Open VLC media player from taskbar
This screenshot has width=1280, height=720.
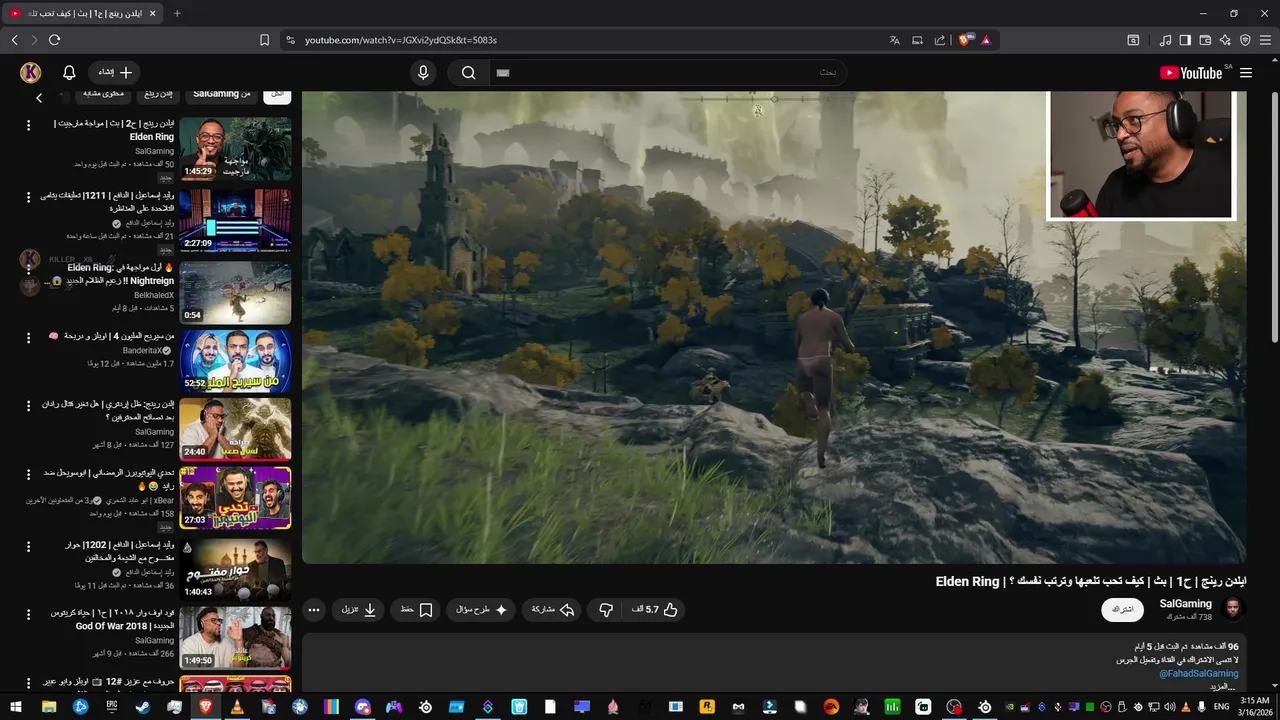[x=237, y=707]
